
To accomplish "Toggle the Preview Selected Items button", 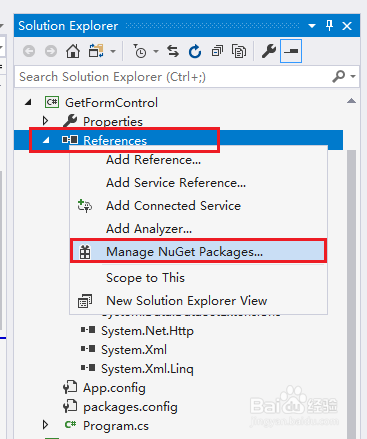I will [291, 51].
